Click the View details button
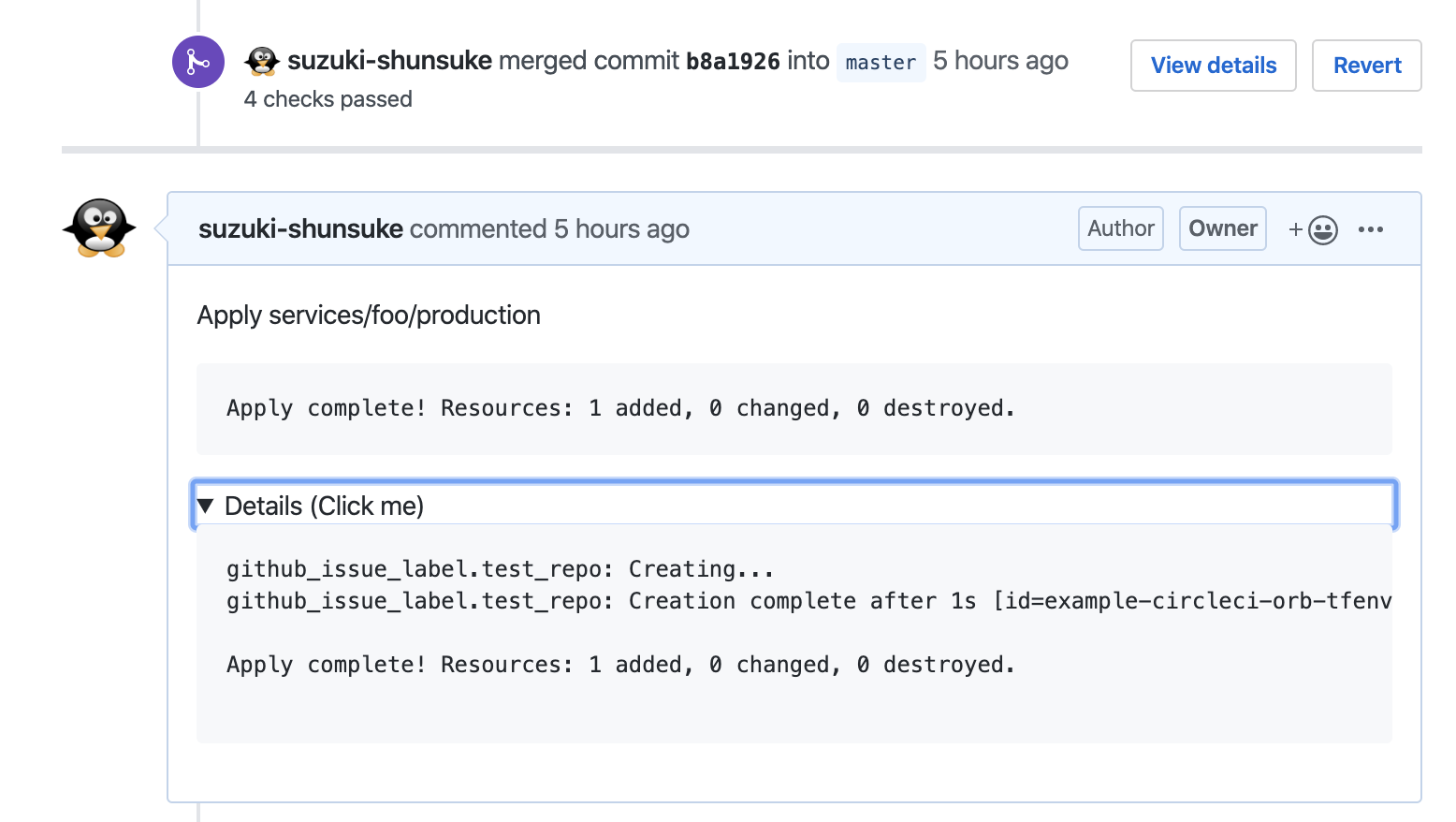1456x822 pixels. tap(1213, 66)
